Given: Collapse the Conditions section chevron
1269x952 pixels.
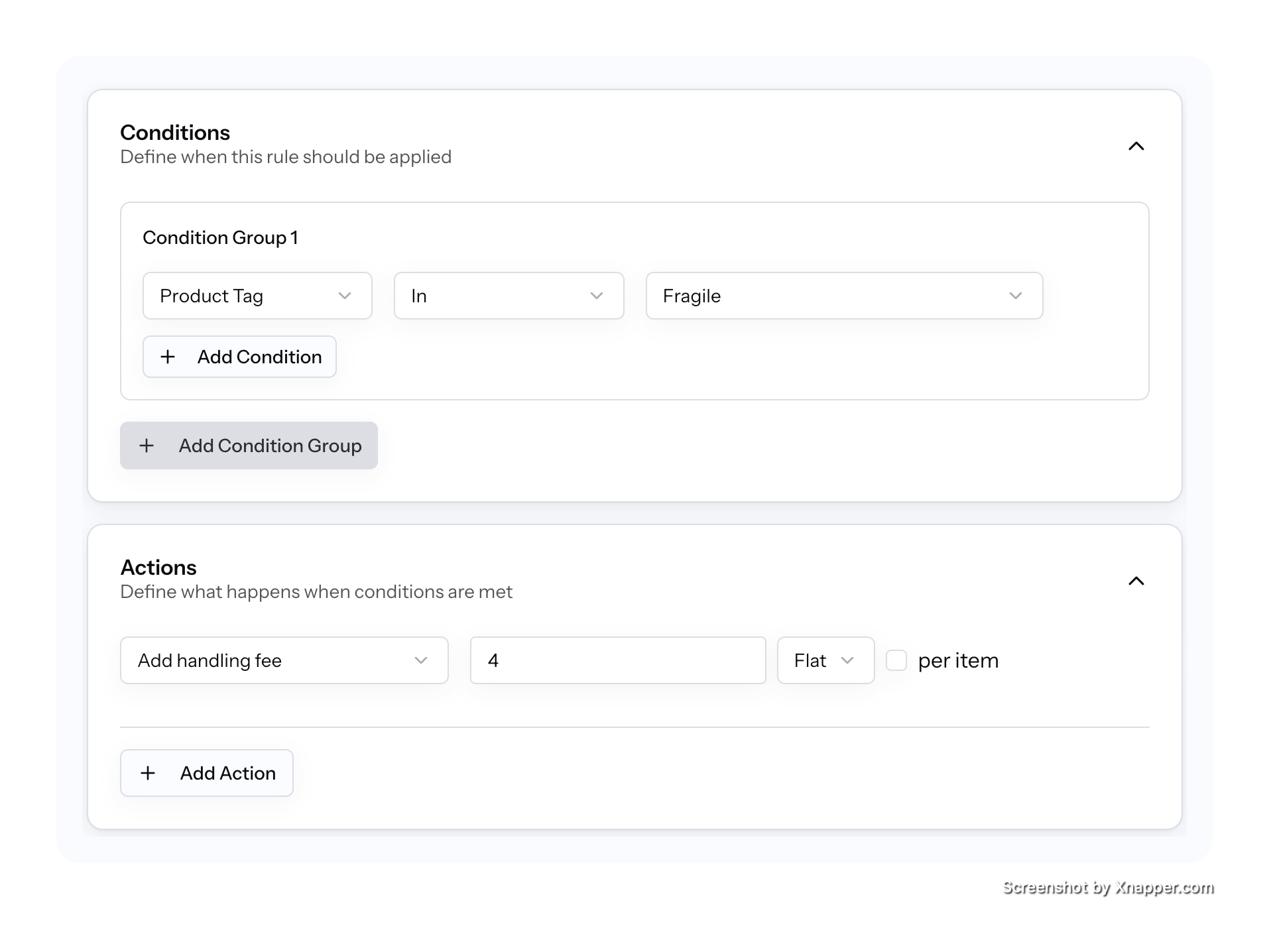Looking at the screenshot, I should [1136, 146].
